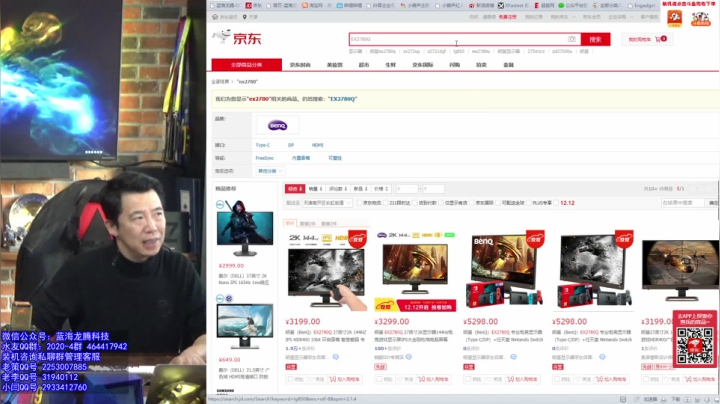Open the 我的京东 dropdown in top bar
Image resolution: width=720 pixels, height=404 pixels.
[562, 17]
